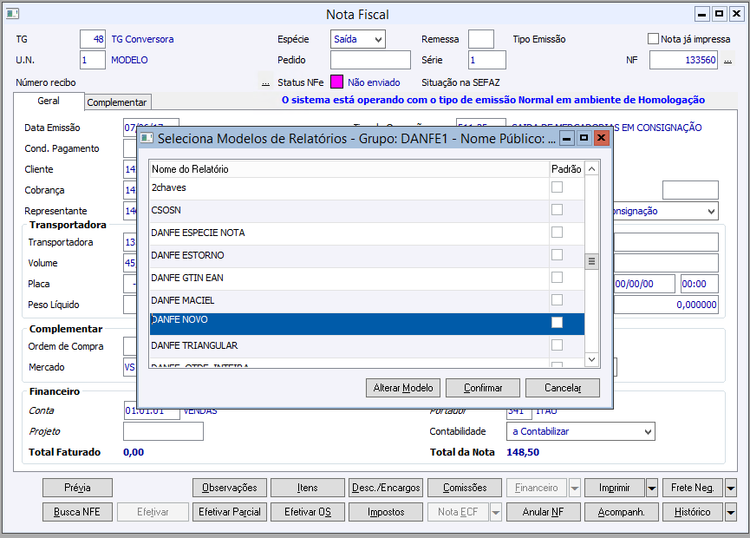
Task: Tick Padrão checkbox for CSOSN
Action: pyautogui.click(x=557, y=209)
